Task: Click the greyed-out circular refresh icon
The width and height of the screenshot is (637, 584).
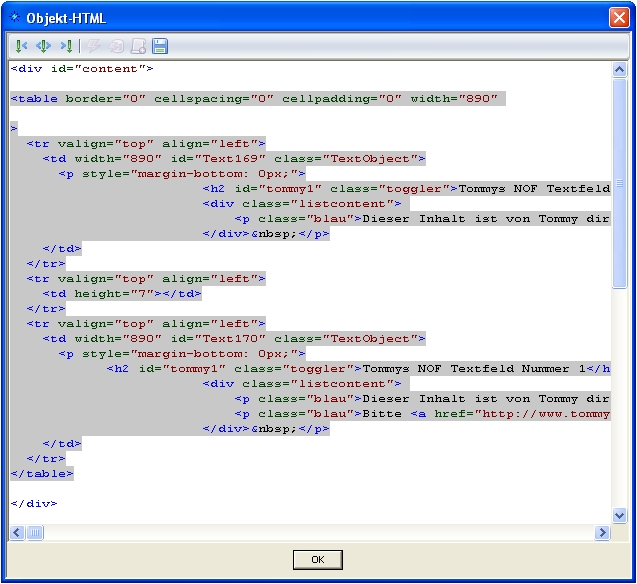Action: click(x=116, y=46)
